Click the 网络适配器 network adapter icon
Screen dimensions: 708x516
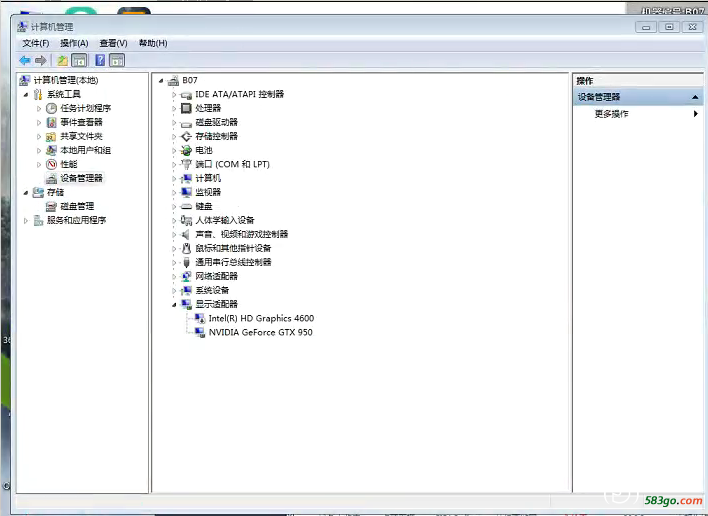pyautogui.click(x=186, y=276)
